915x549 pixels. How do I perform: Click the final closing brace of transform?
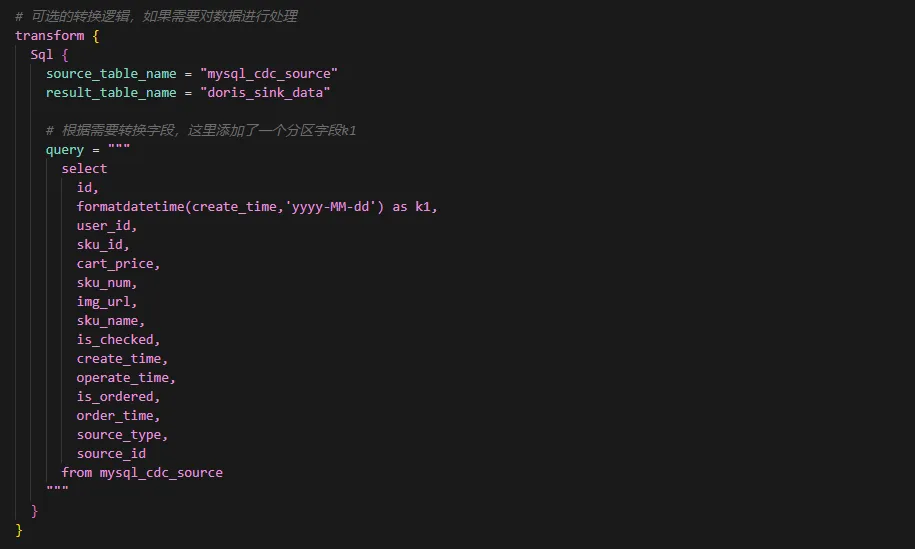point(19,530)
